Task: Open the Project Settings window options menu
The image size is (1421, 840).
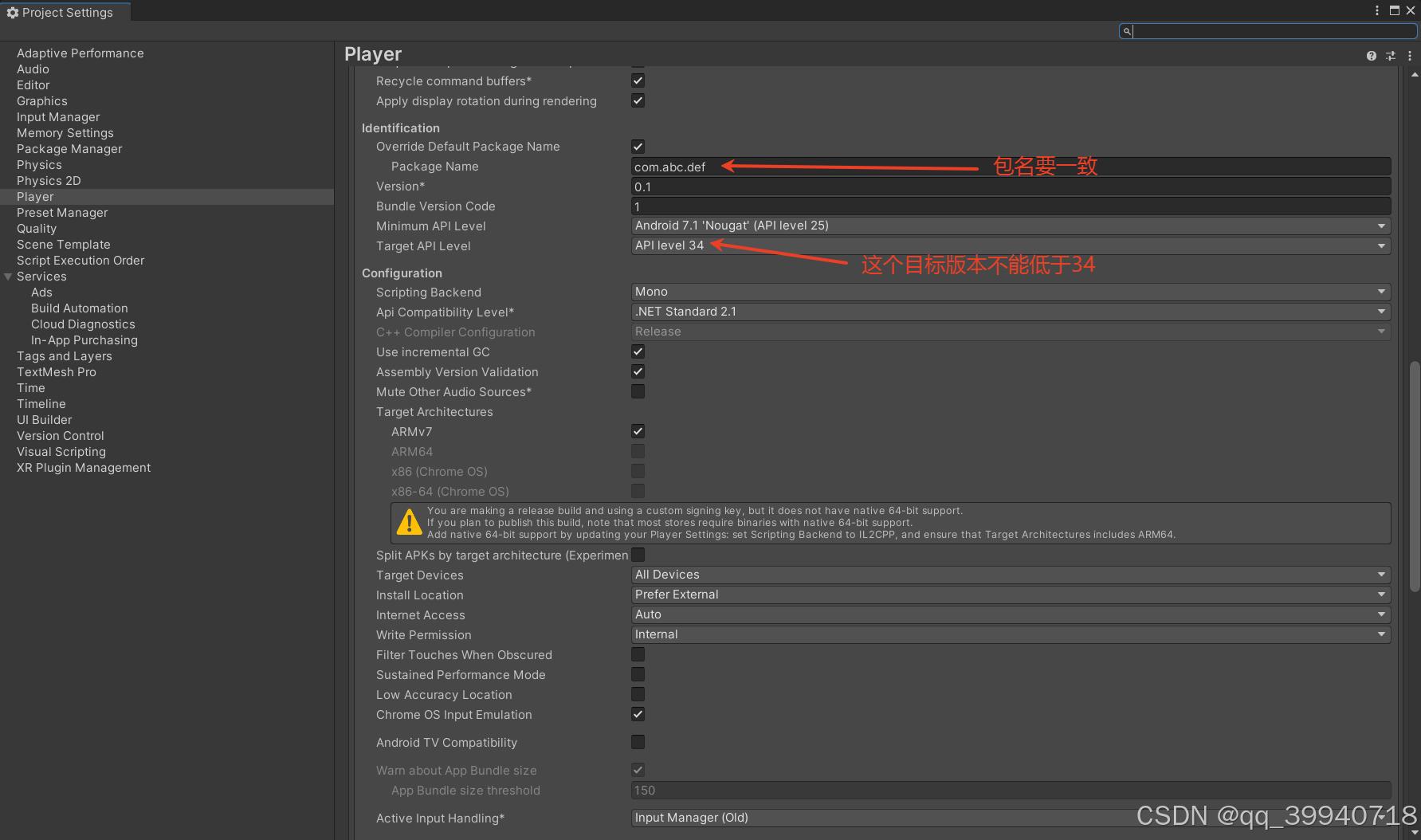Action: point(1377,10)
